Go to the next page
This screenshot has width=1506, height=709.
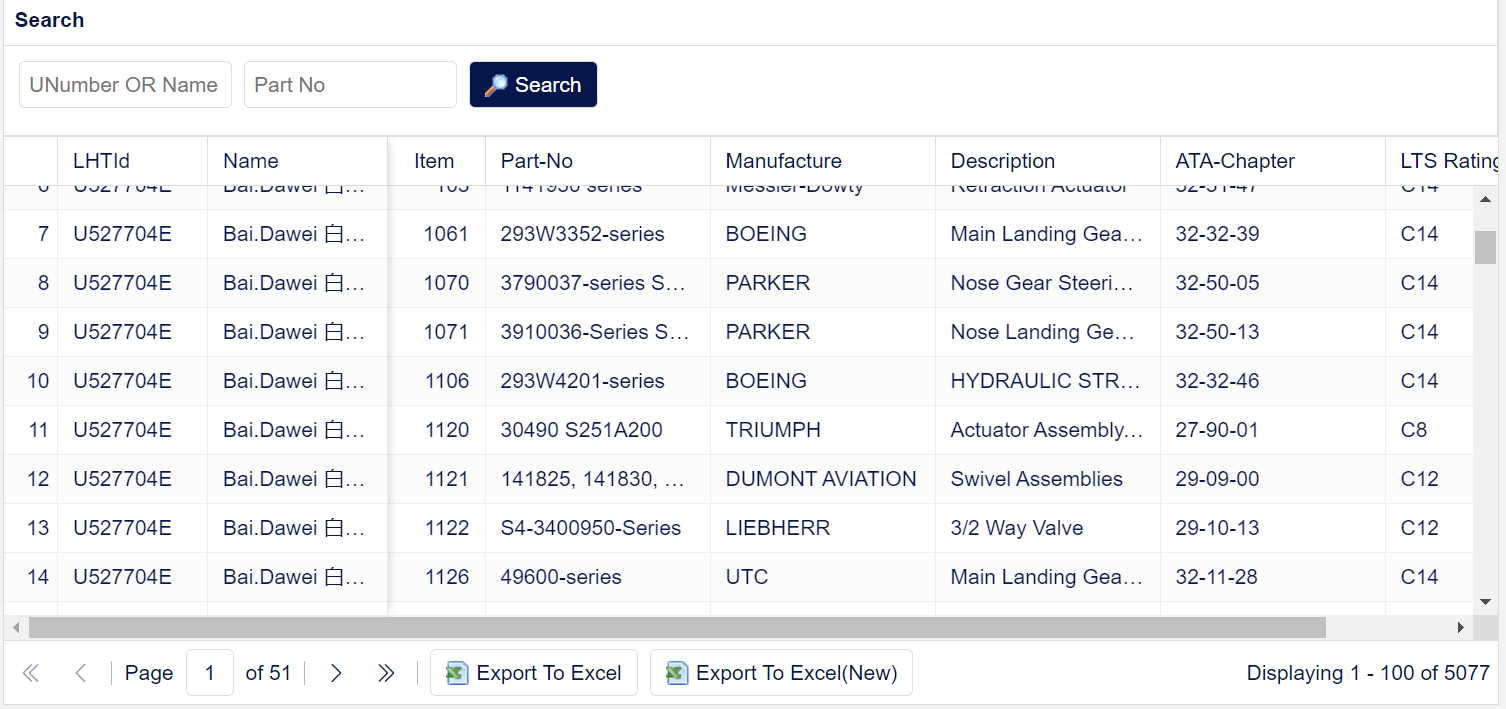point(336,673)
